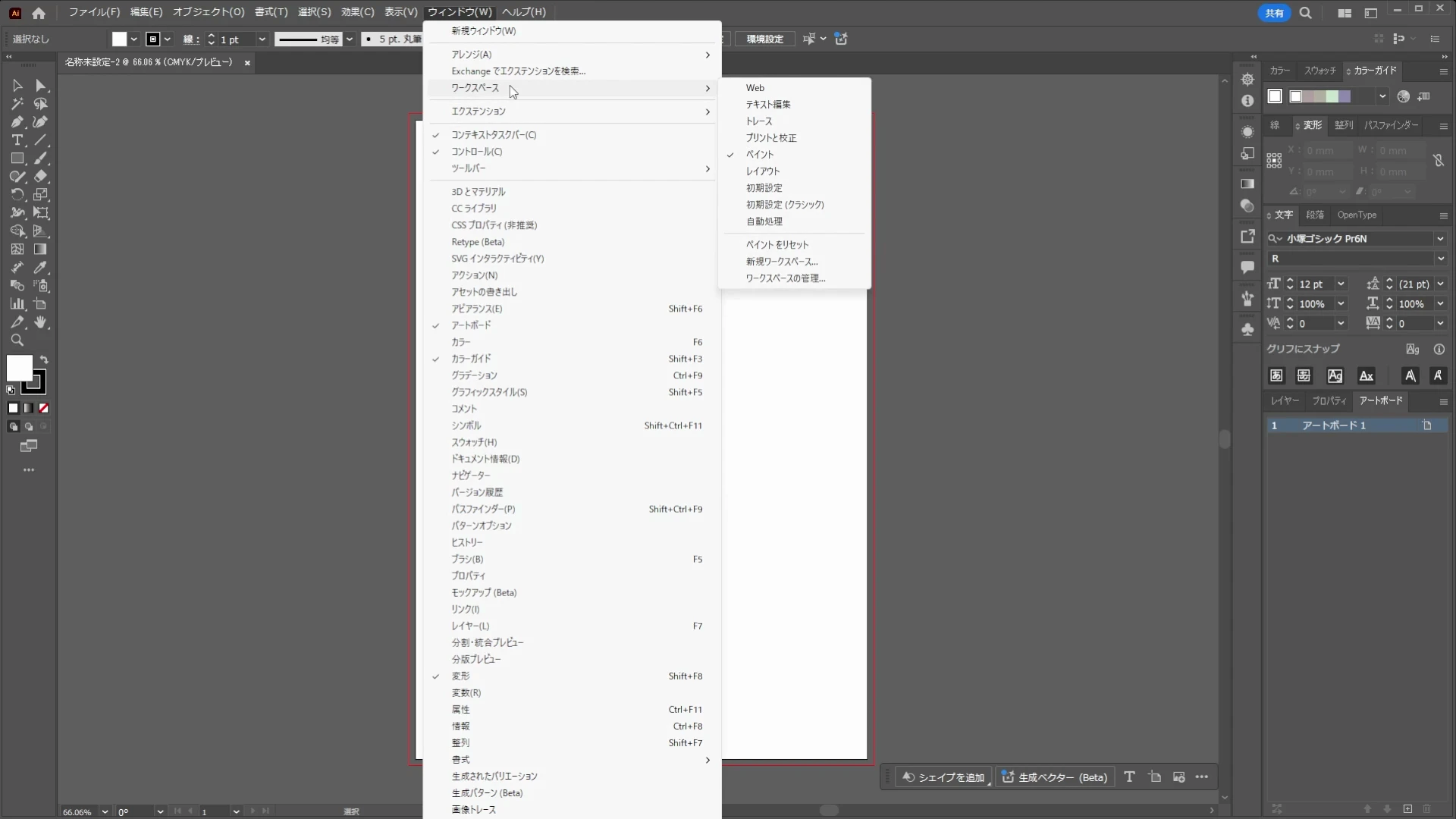This screenshot has height=819, width=1456.
Task: Open the font family 小塚ゴシック Pr6N dropdown
Action: (x=1440, y=239)
